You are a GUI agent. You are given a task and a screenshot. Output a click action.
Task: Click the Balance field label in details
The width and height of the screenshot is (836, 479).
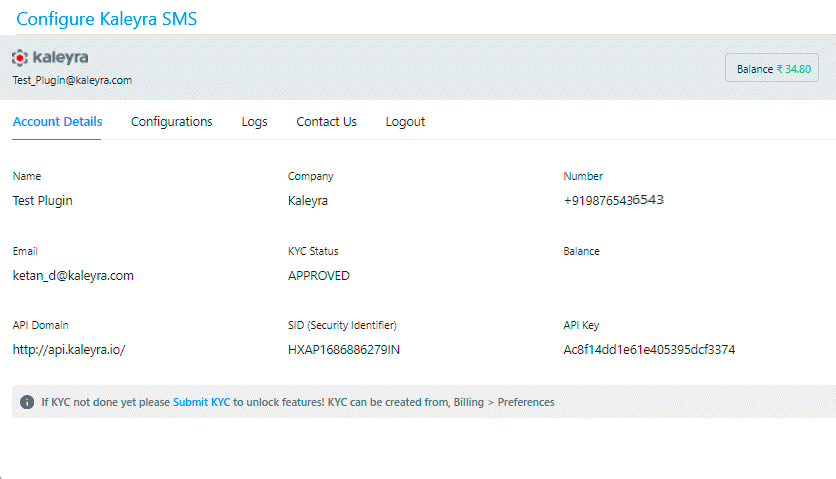pos(581,251)
